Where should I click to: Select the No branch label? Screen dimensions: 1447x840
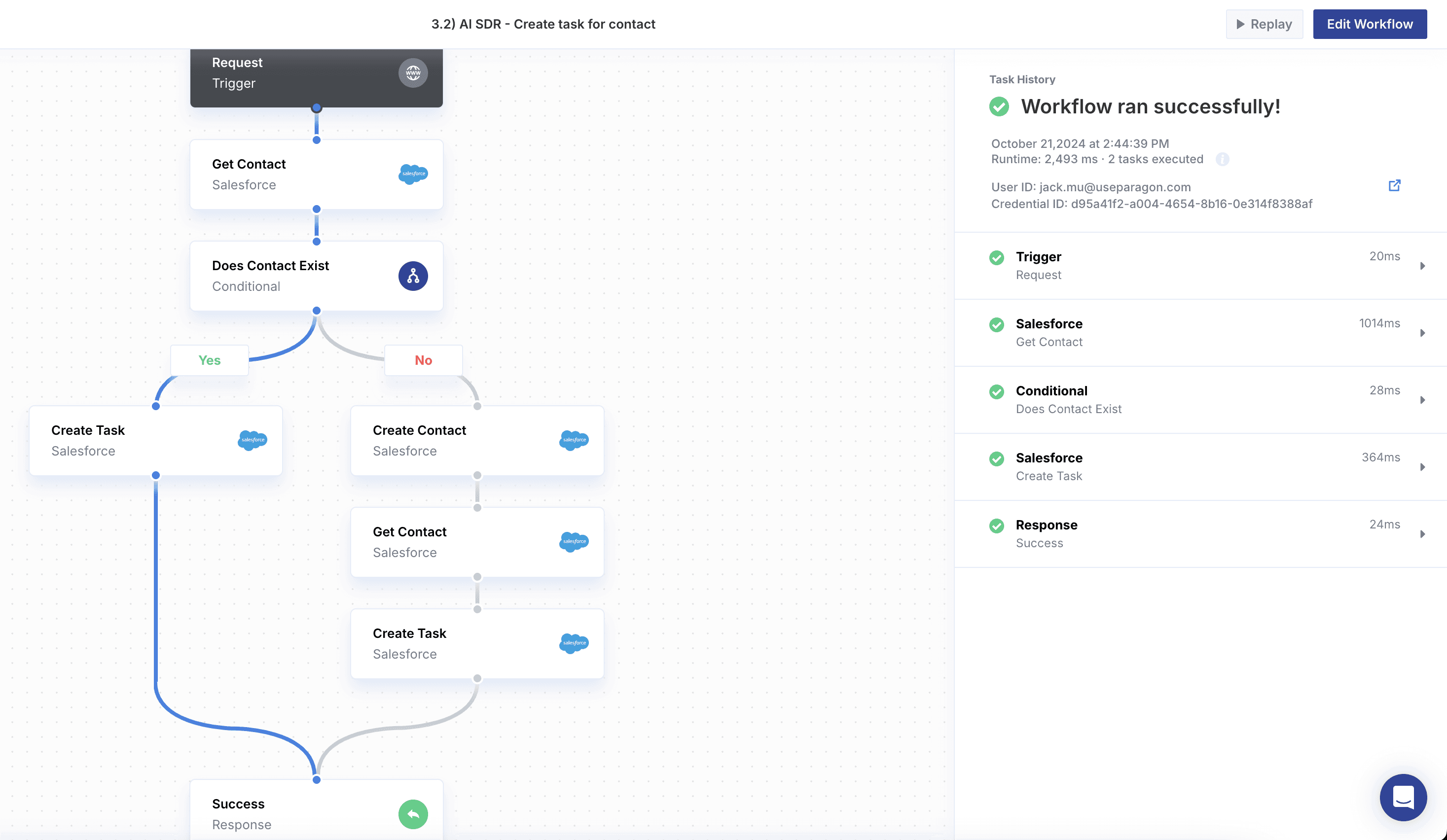click(423, 360)
